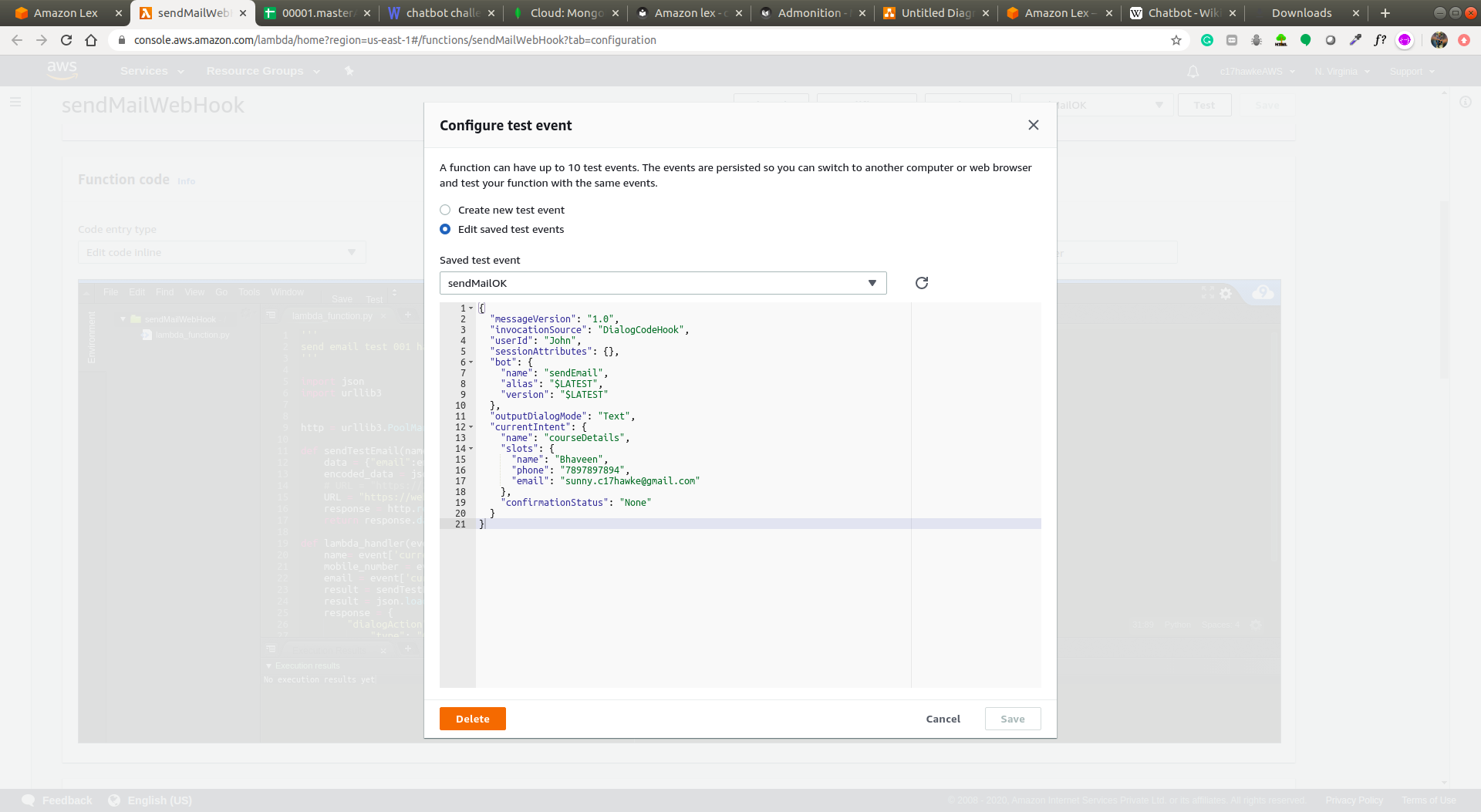1481x812 pixels.
Task: Open the AWS Support menu
Action: click(1412, 72)
